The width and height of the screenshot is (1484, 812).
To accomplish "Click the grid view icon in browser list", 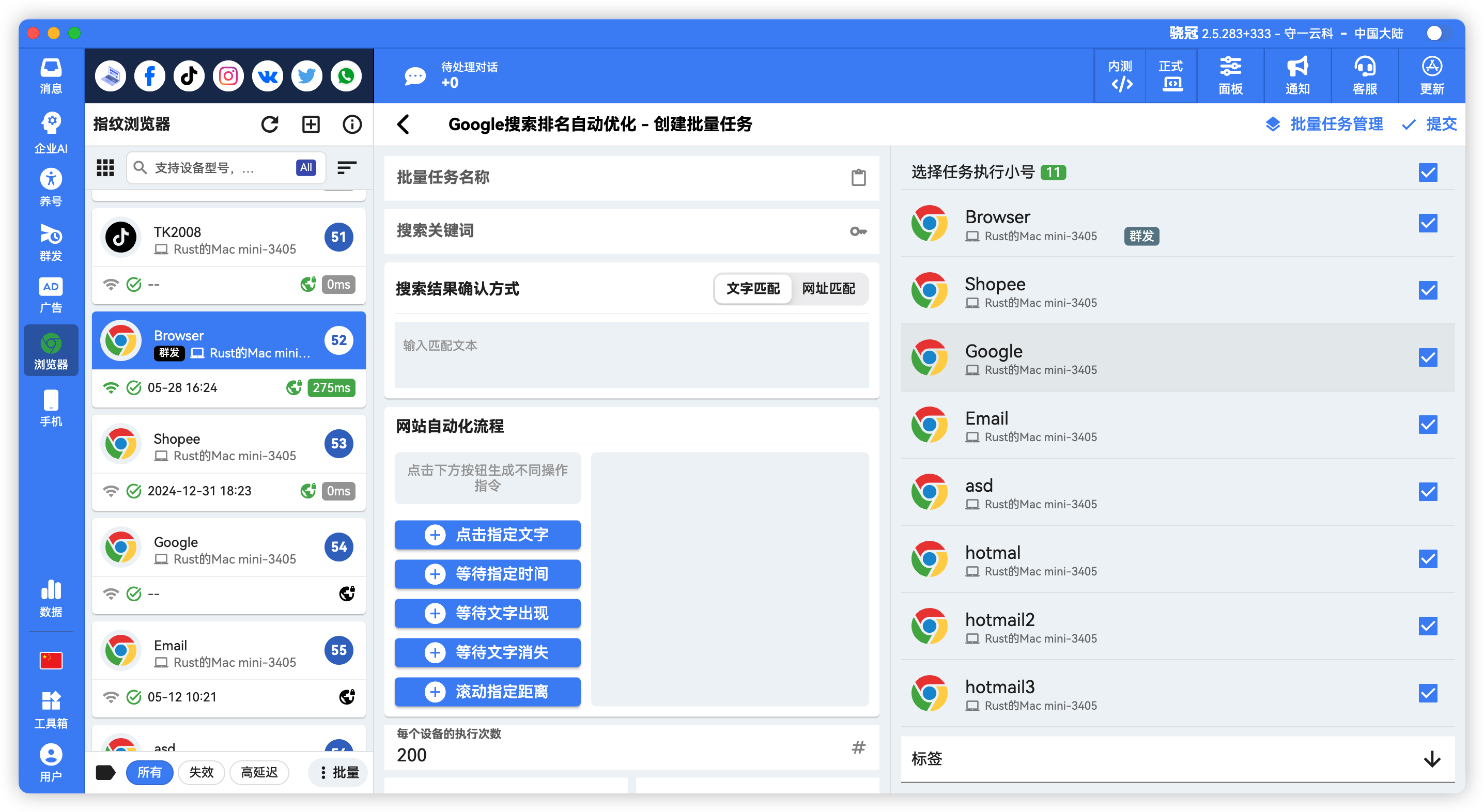I will (105, 167).
